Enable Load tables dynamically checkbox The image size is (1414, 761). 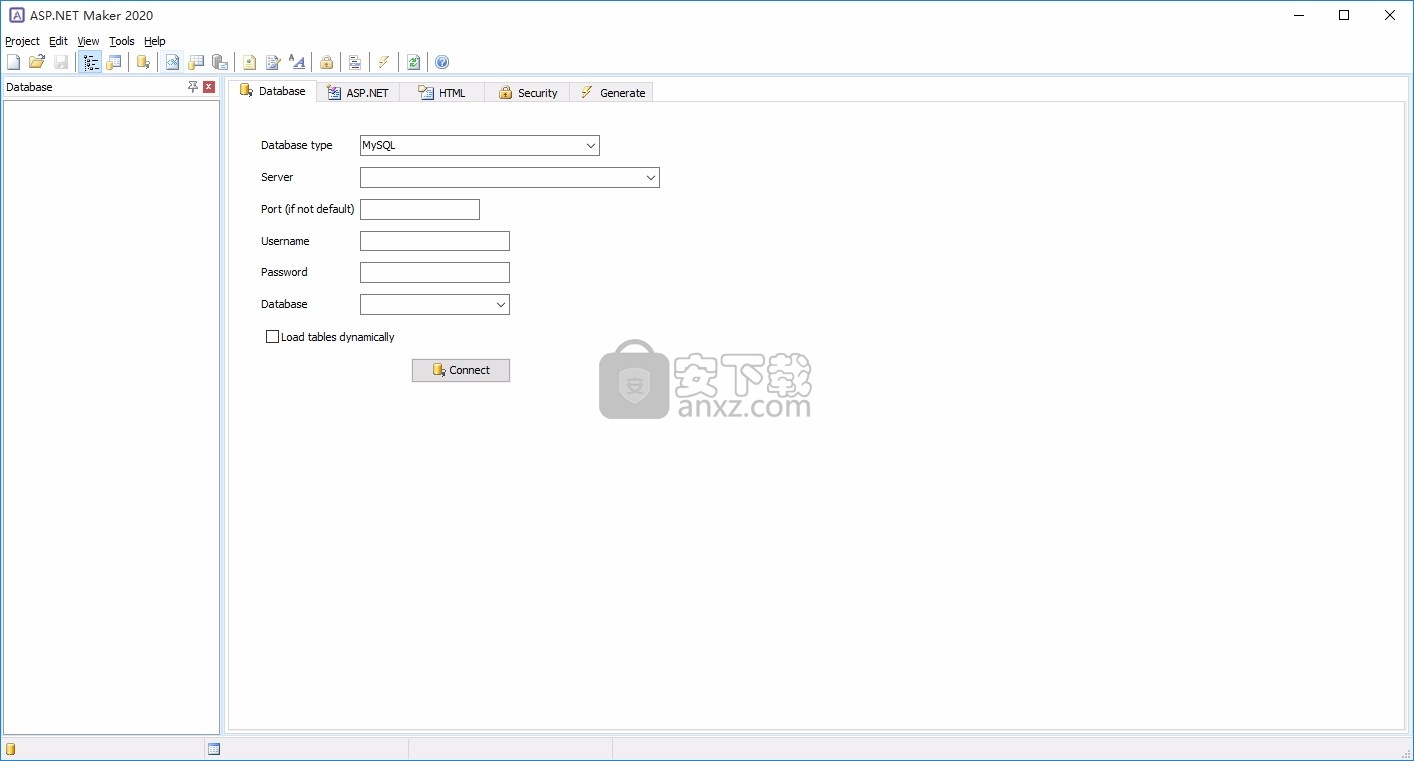pos(272,337)
